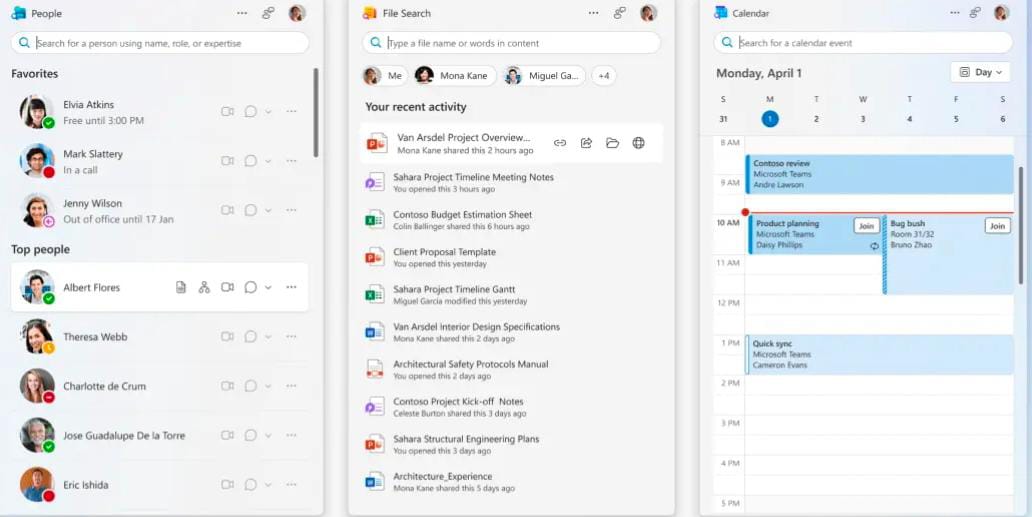Expand chat options chevron for Theresa Webb
1032x517 pixels.
pyautogui.click(x=268, y=337)
